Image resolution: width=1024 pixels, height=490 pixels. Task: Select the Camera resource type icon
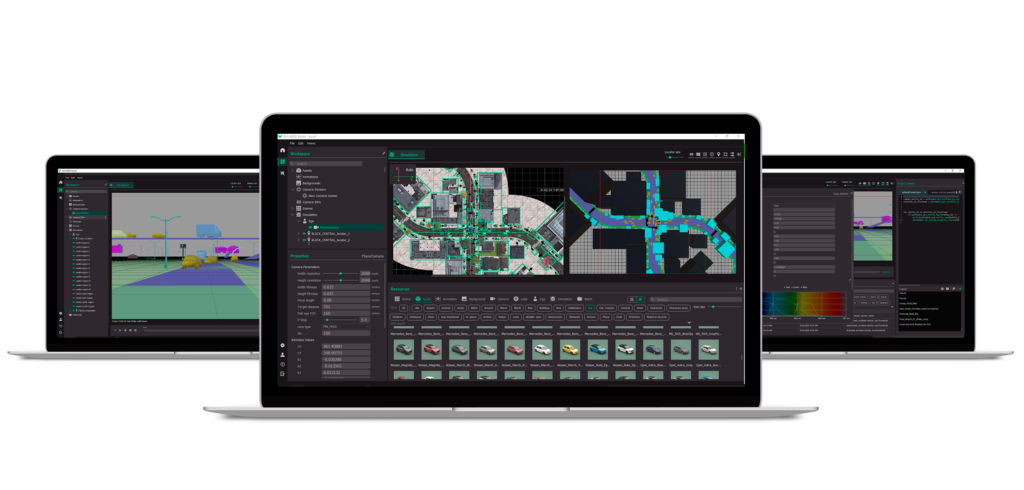(494, 299)
